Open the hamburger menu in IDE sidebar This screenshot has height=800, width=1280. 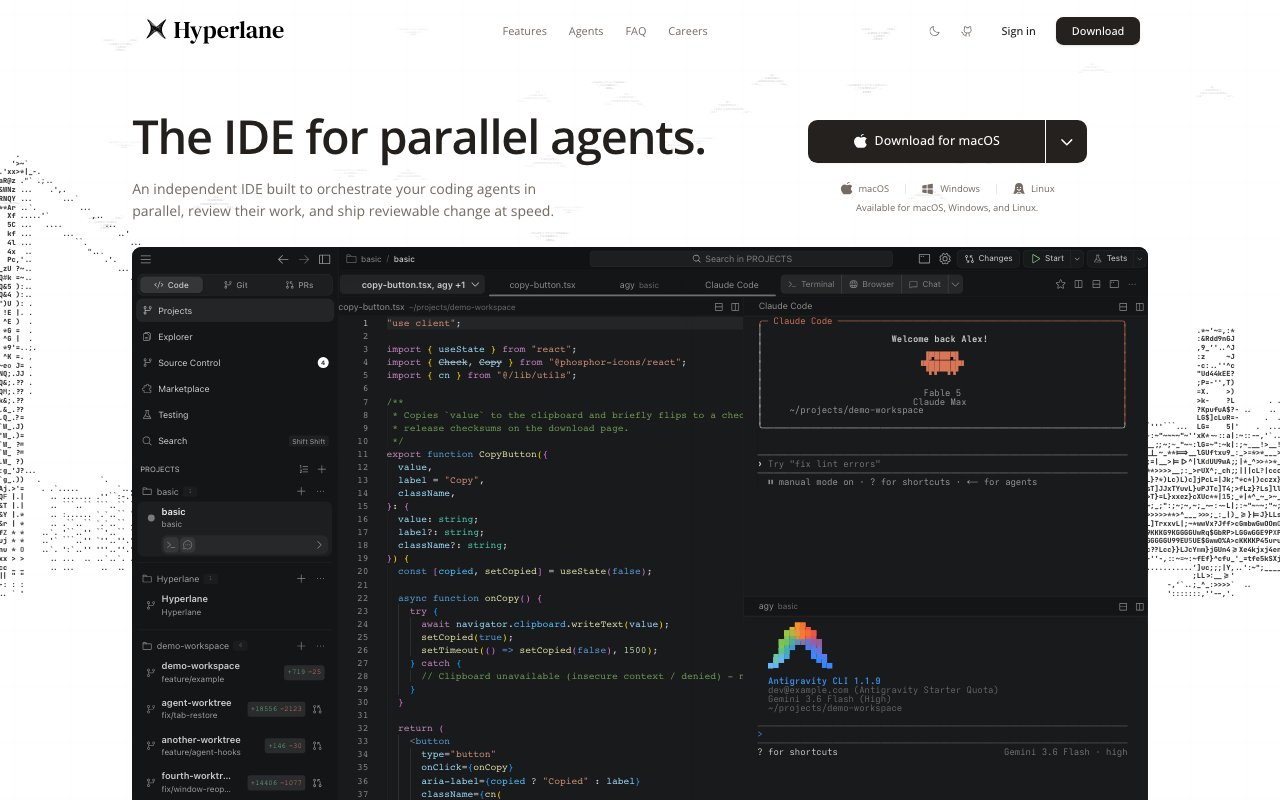146,259
